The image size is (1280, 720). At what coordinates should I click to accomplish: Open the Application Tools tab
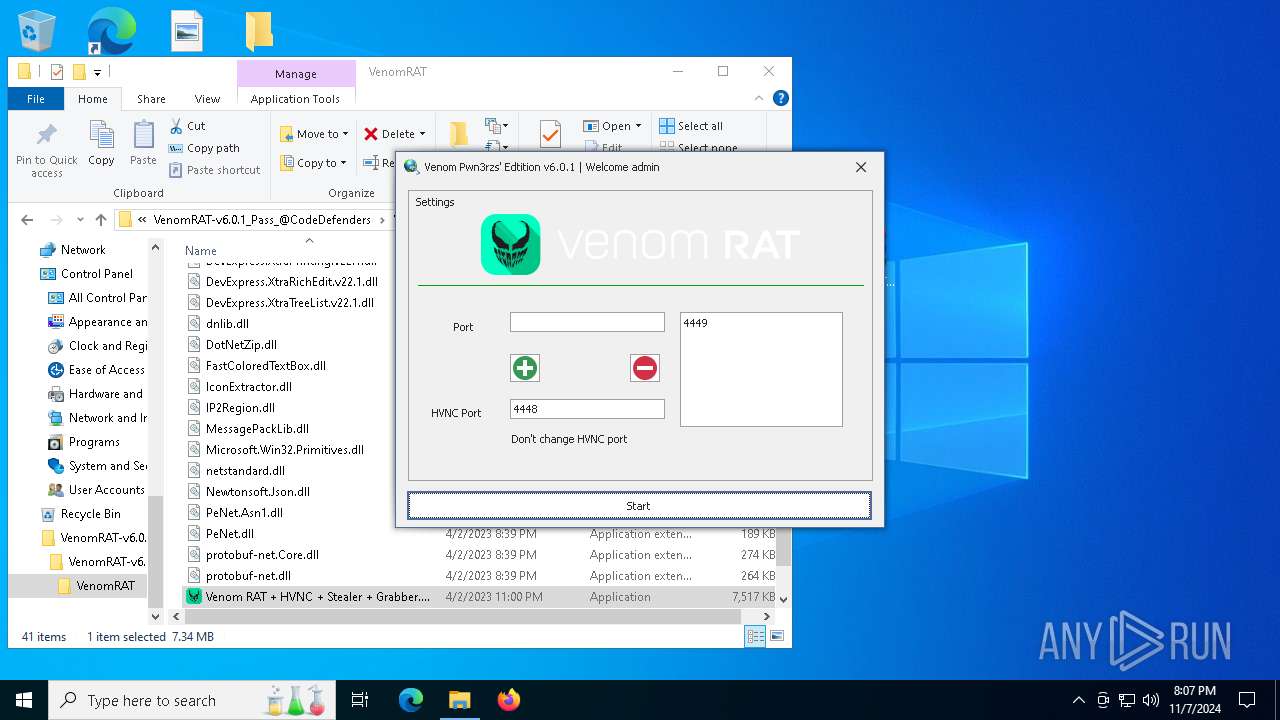[x=295, y=99]
